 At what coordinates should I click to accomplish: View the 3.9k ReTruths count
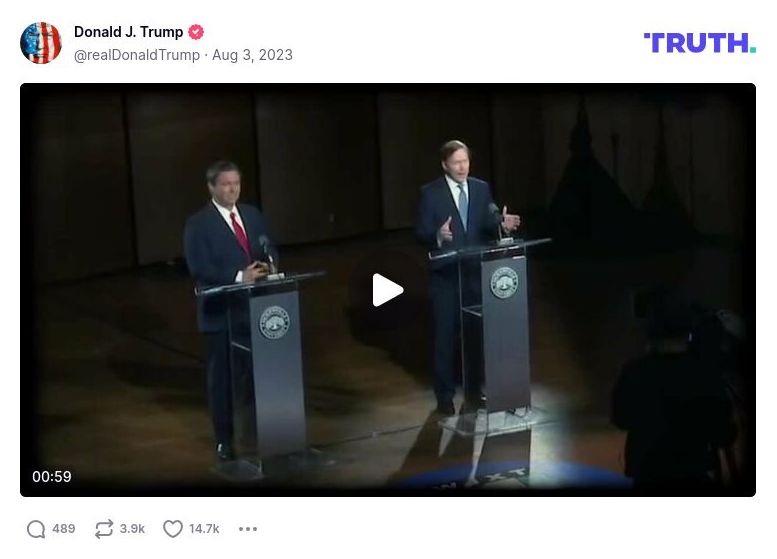pyautogui.click(x=132, y=529)
